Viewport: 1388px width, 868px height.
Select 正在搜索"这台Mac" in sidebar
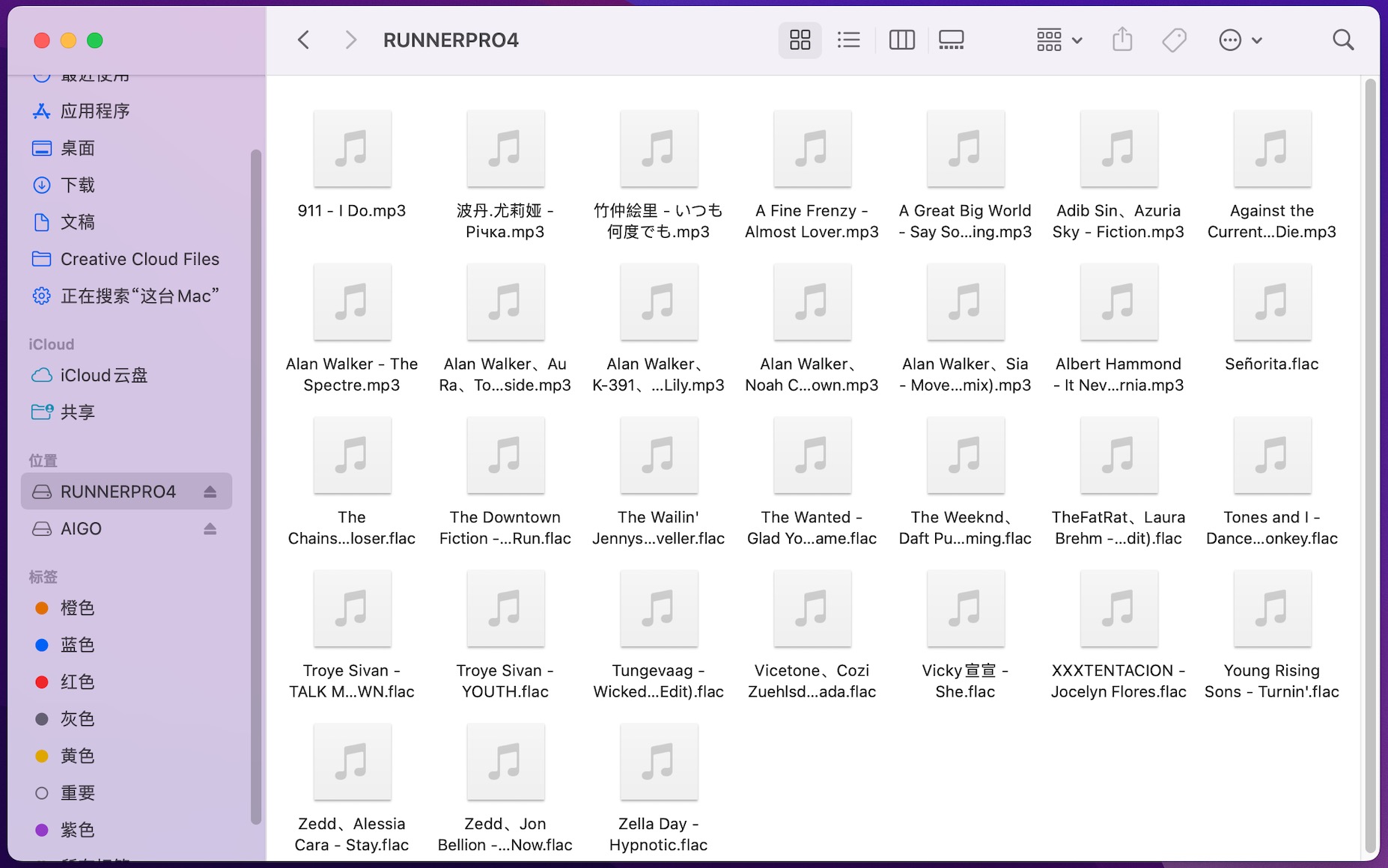click(x=127, y=296)
